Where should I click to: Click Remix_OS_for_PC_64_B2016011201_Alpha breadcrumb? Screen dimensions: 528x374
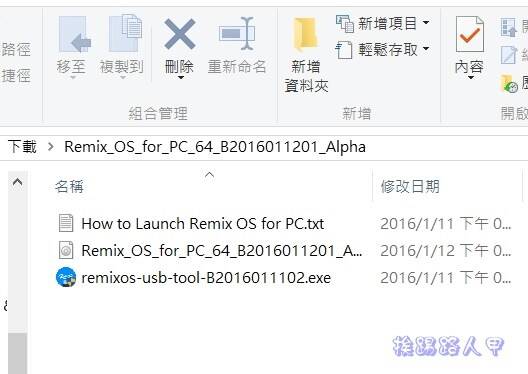click(x=215, y=147)
